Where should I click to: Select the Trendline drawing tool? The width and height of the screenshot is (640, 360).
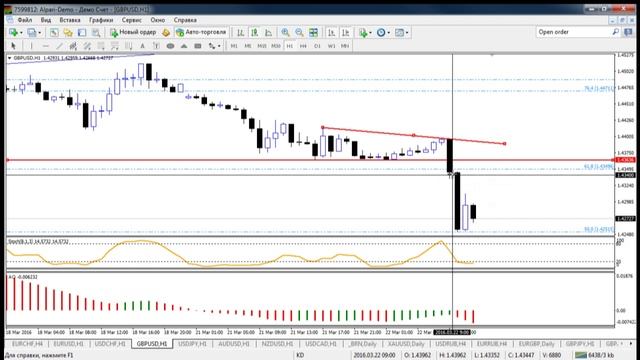point(59,46)
